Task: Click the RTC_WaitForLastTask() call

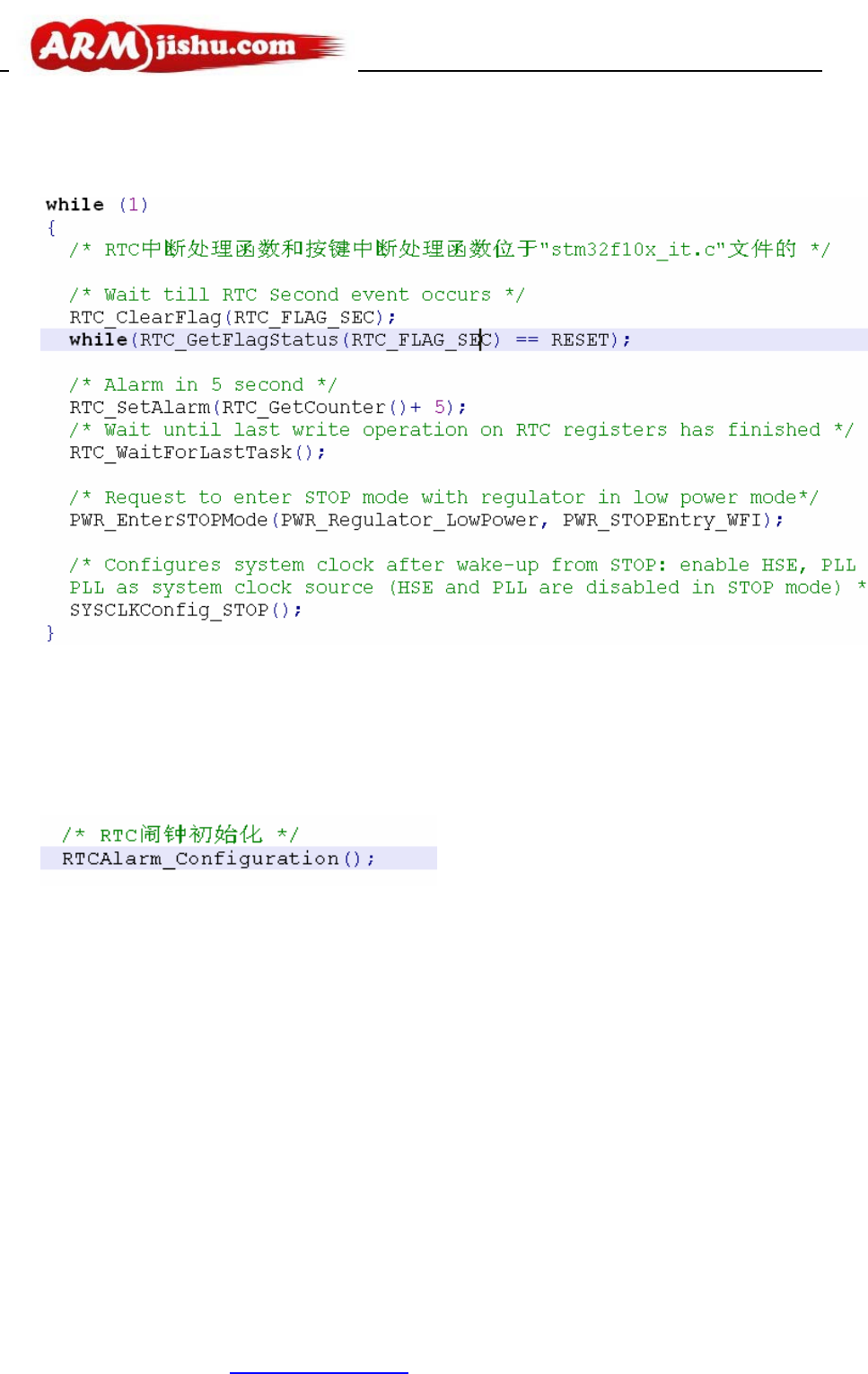Action: point(197,452)
